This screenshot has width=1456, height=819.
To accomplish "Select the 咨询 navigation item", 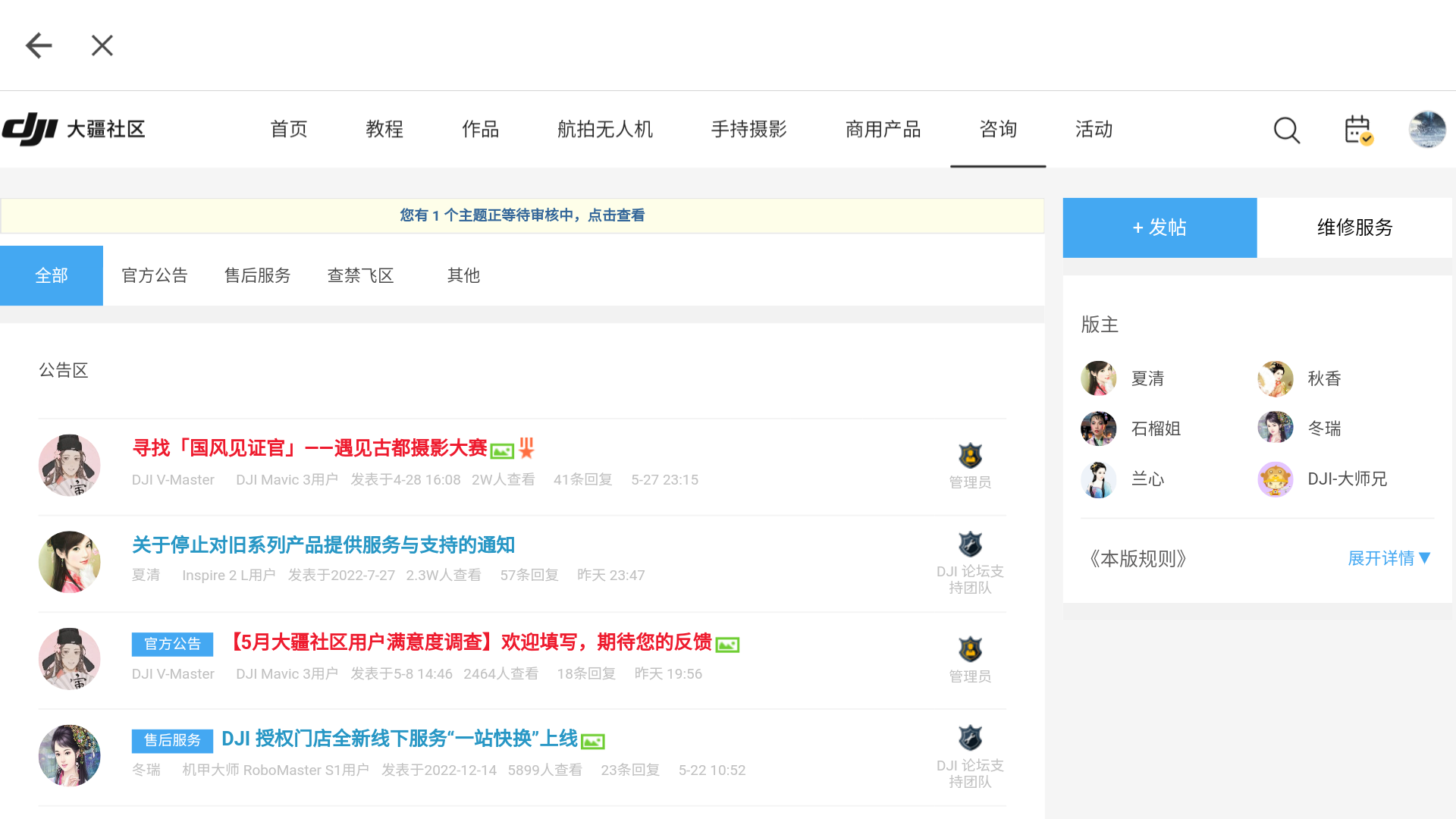I will pyautogui.click(x=998, y=129).
